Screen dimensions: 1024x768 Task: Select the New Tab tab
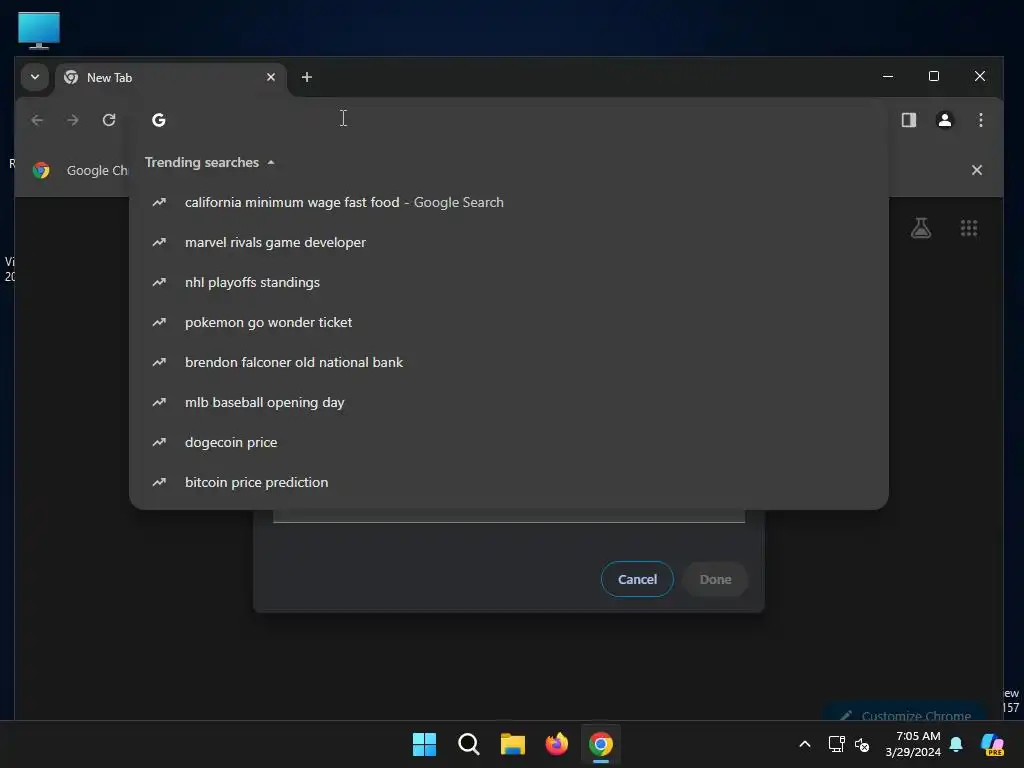click(x=171, y=78)
